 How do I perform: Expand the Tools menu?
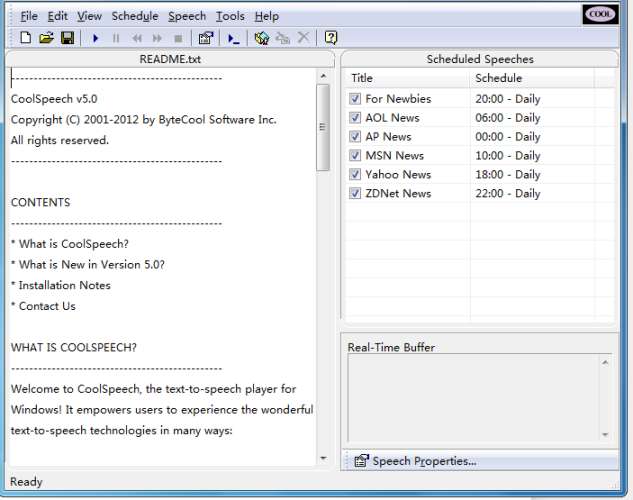230,16
